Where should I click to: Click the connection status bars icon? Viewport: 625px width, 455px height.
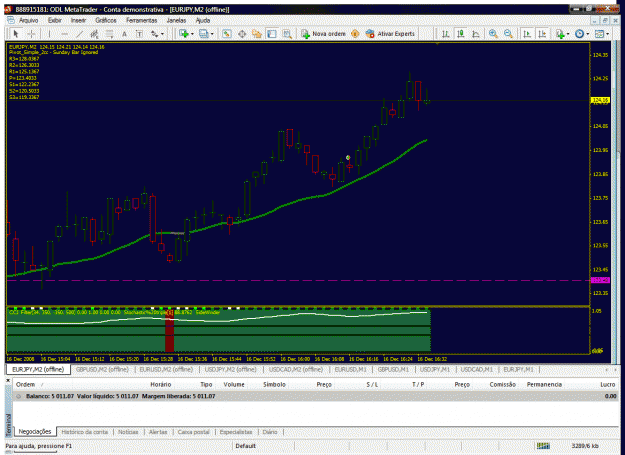tap(543, 445)
